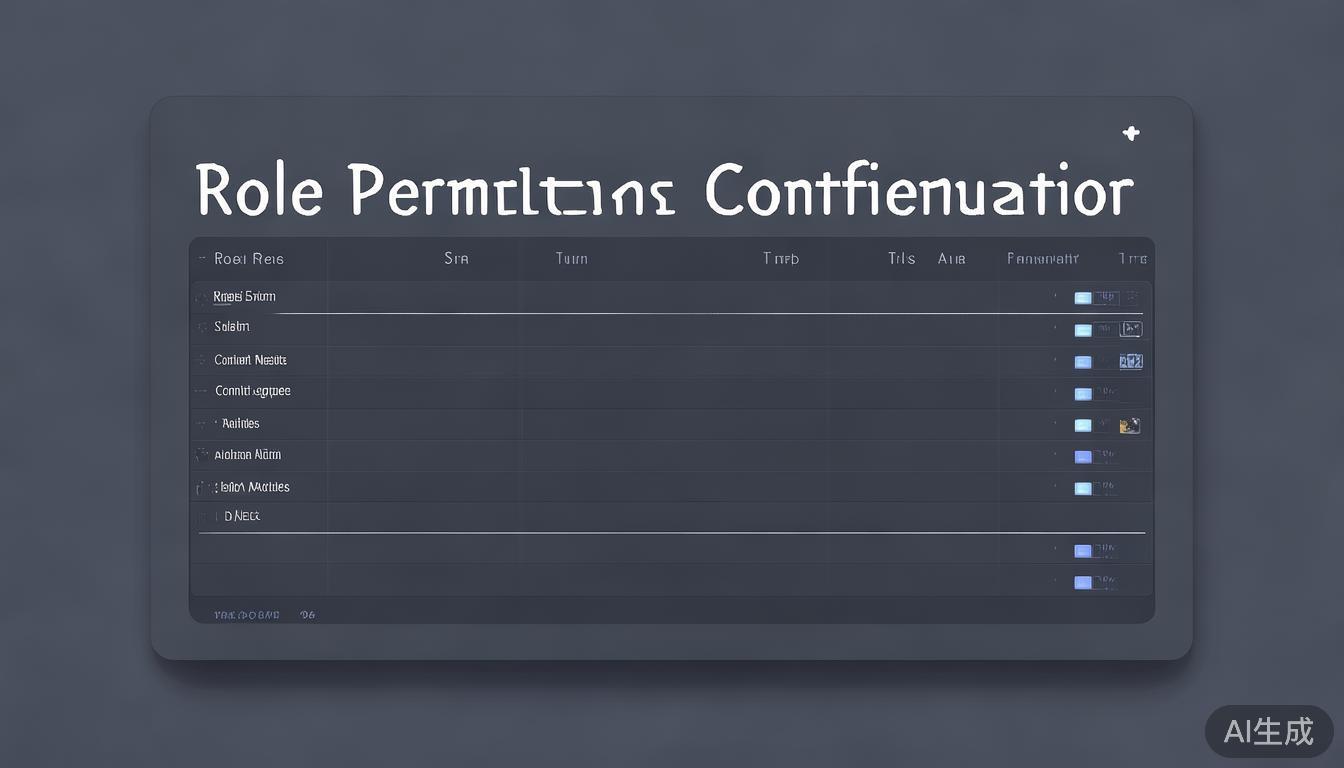The height and width of the screenshot is (768, 1344).
Task: Click the framed icon at the end of the Solatm row
Action: click(1131, 328)
